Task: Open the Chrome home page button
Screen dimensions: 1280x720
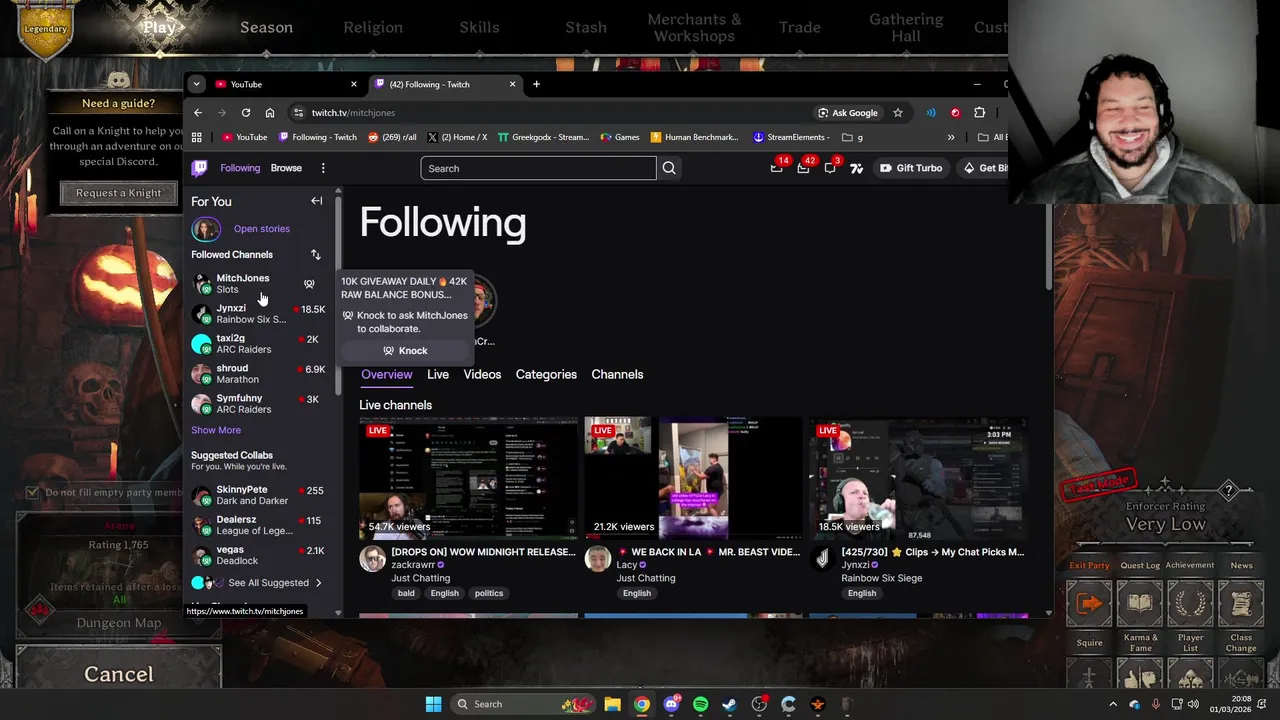Action: (x=269, y=113)
